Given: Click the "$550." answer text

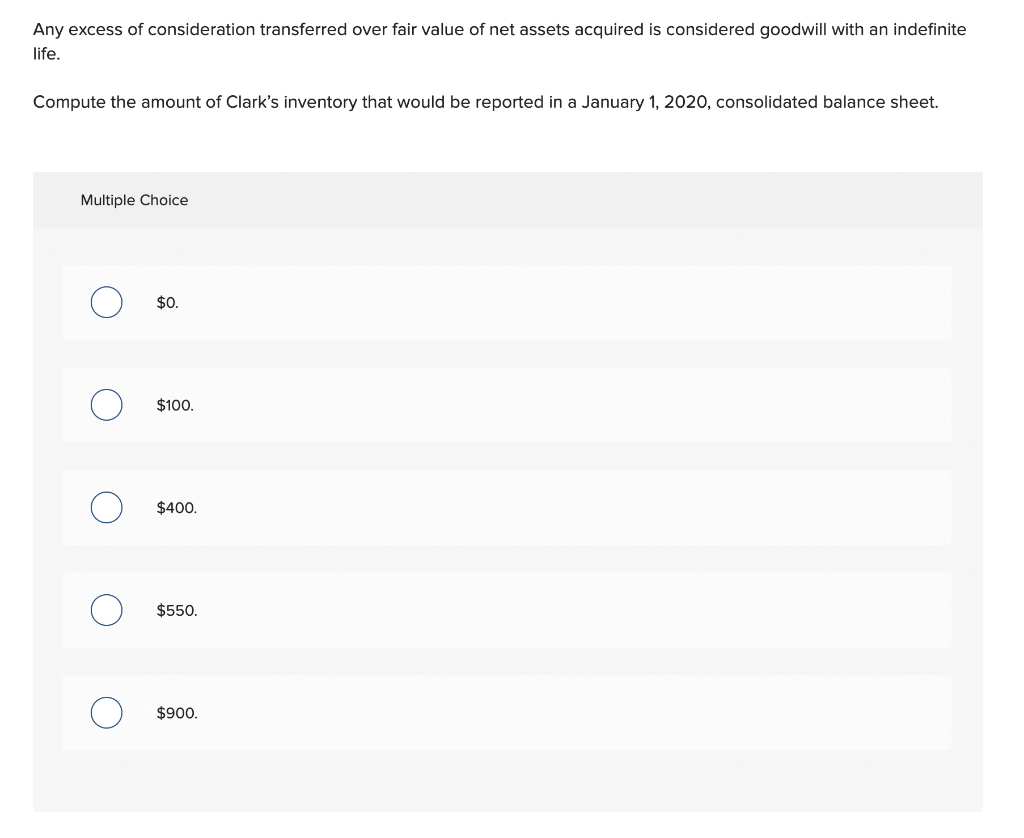Looking at the screenshot, I should 176,610.
